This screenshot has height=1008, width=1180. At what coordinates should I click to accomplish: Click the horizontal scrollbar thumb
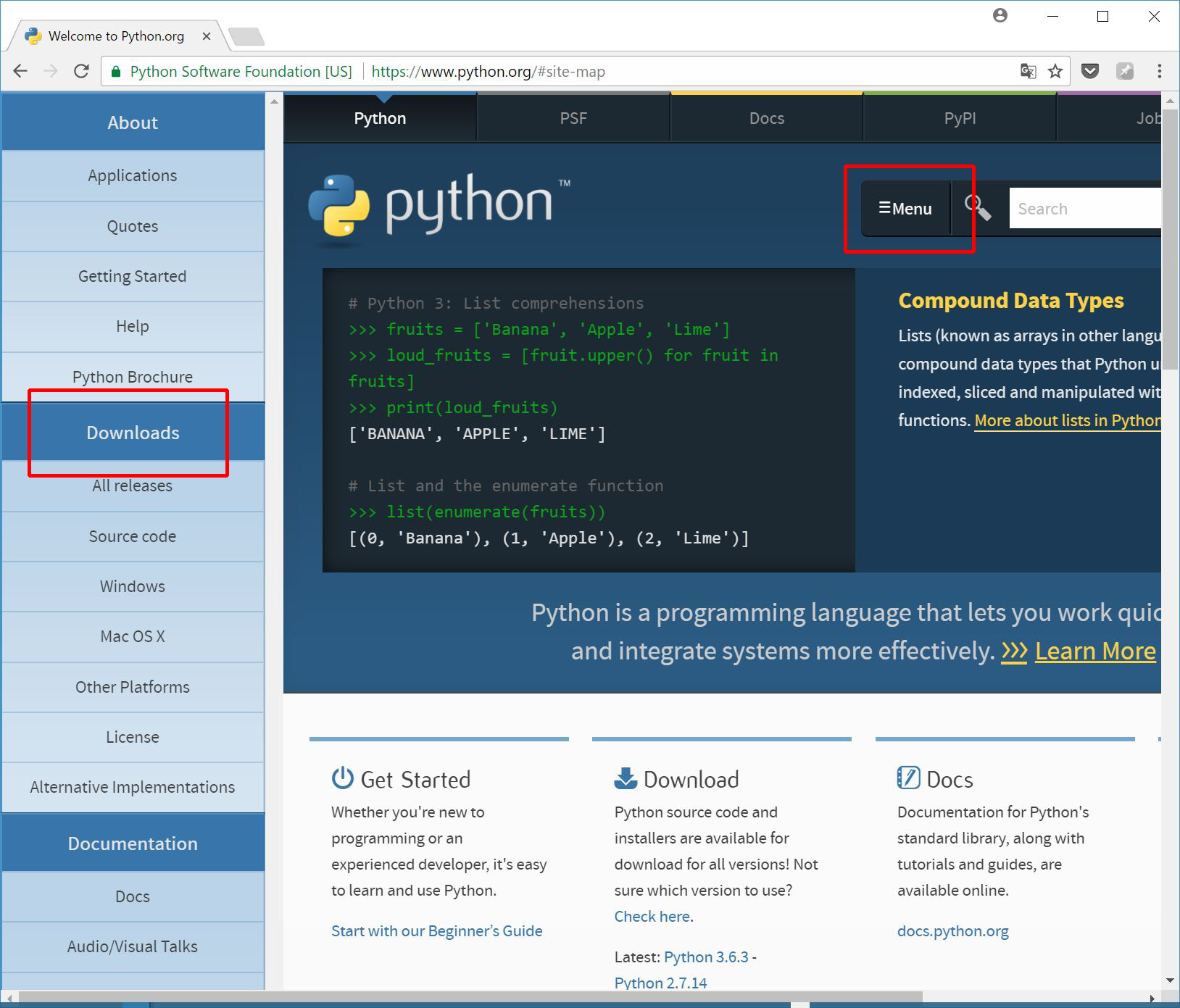[x=470, y=998]
